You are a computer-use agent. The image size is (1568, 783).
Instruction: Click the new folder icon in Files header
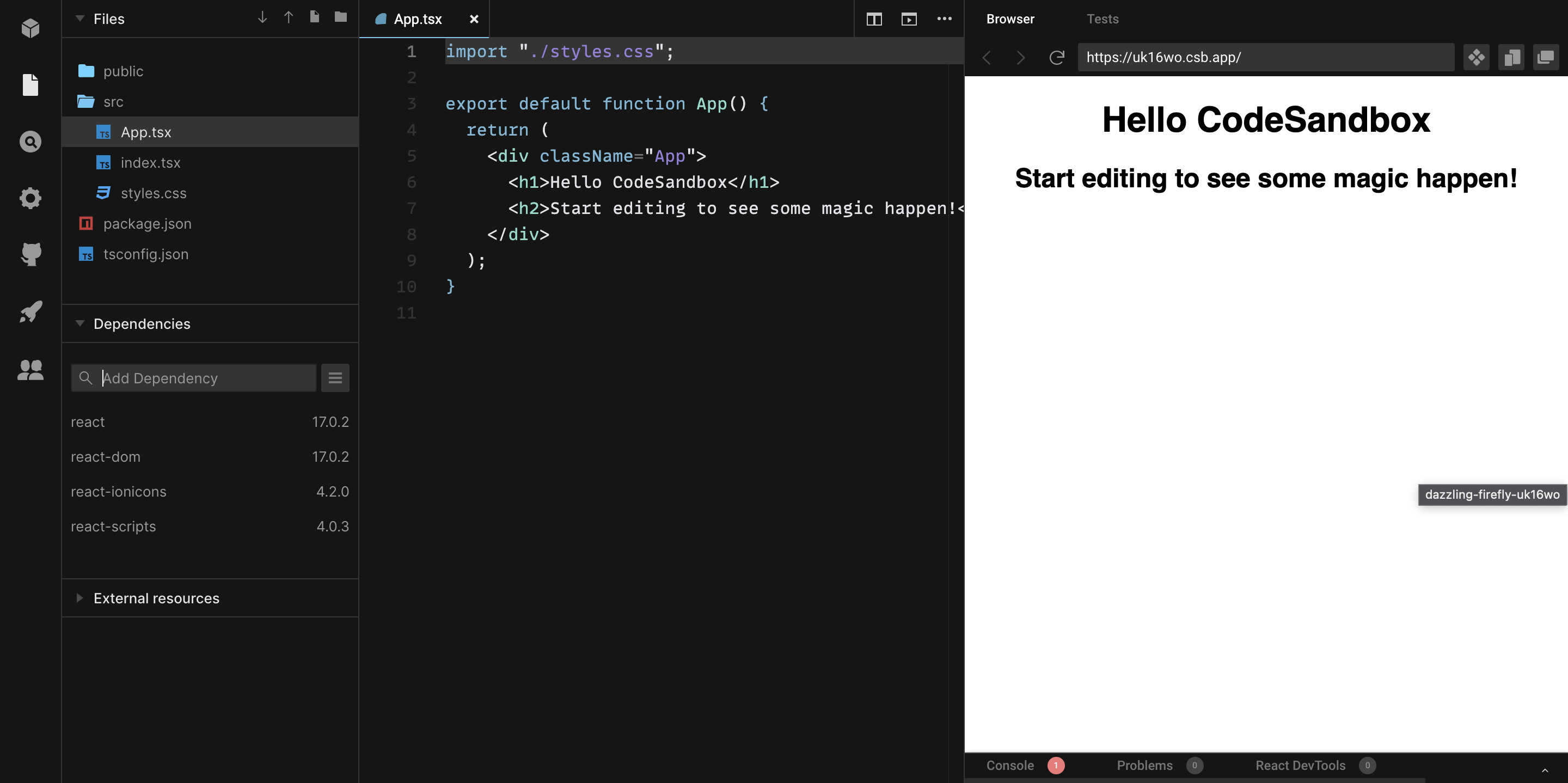click(x=341, y=17)
